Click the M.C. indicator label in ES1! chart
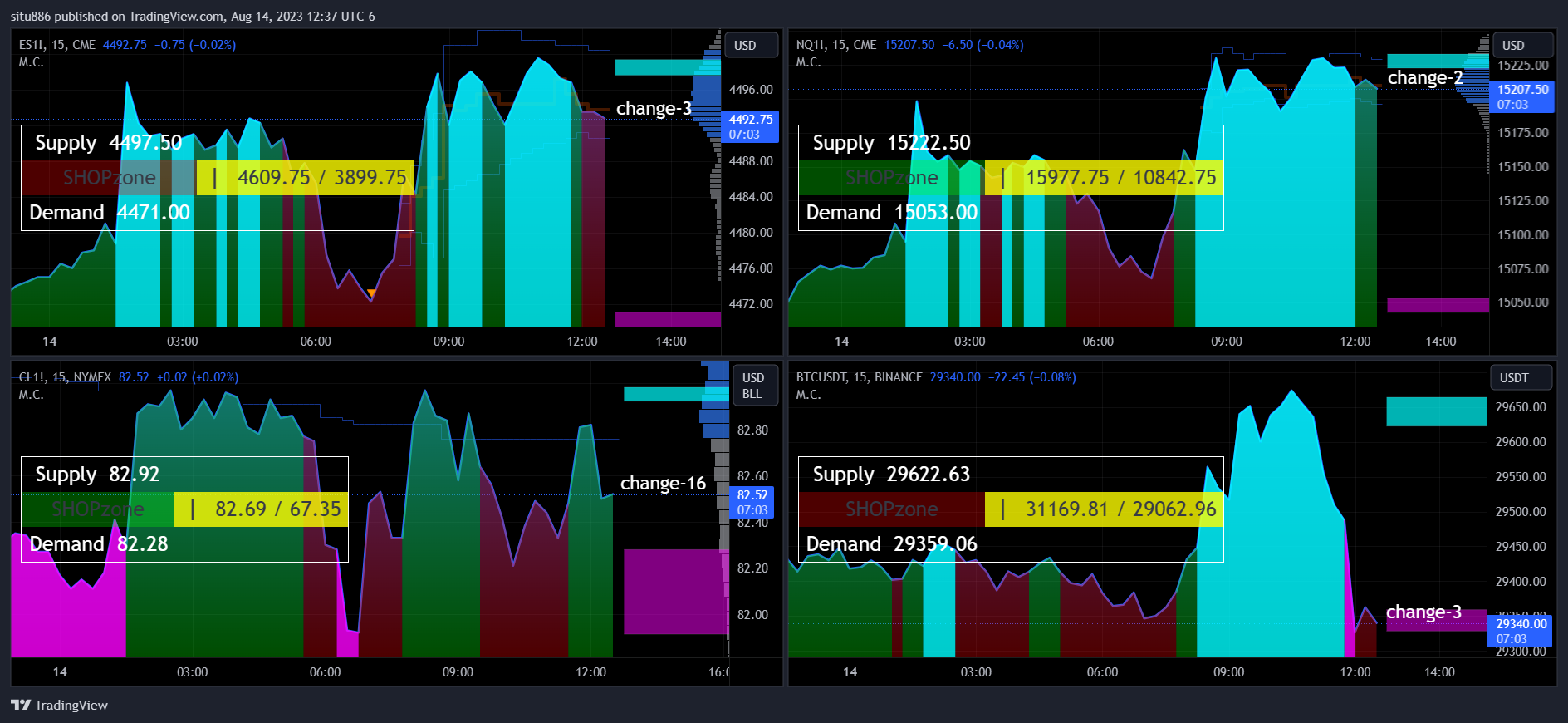 coord(31,62)
